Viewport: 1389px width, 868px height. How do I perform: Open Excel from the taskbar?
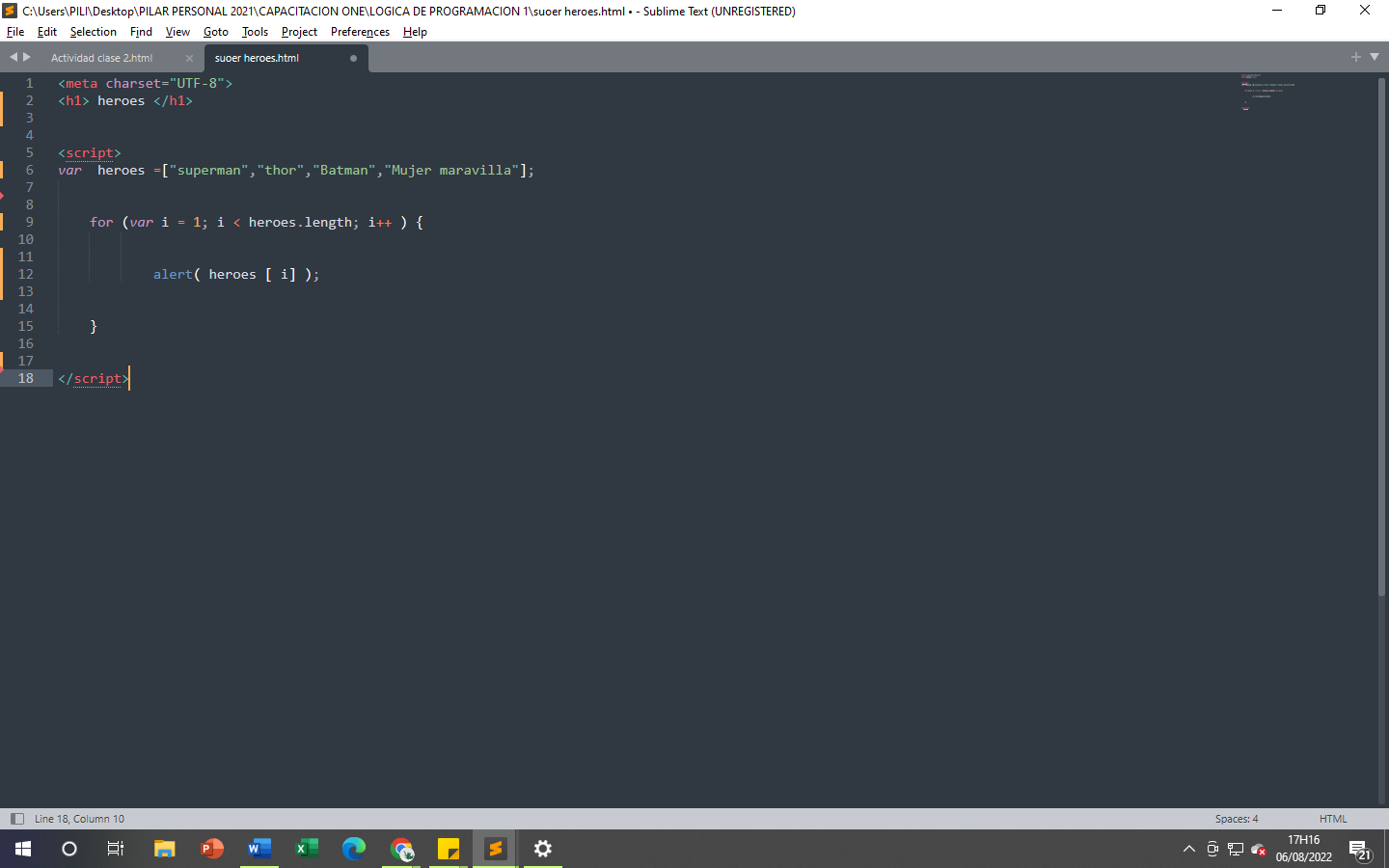tap(307, 849)
